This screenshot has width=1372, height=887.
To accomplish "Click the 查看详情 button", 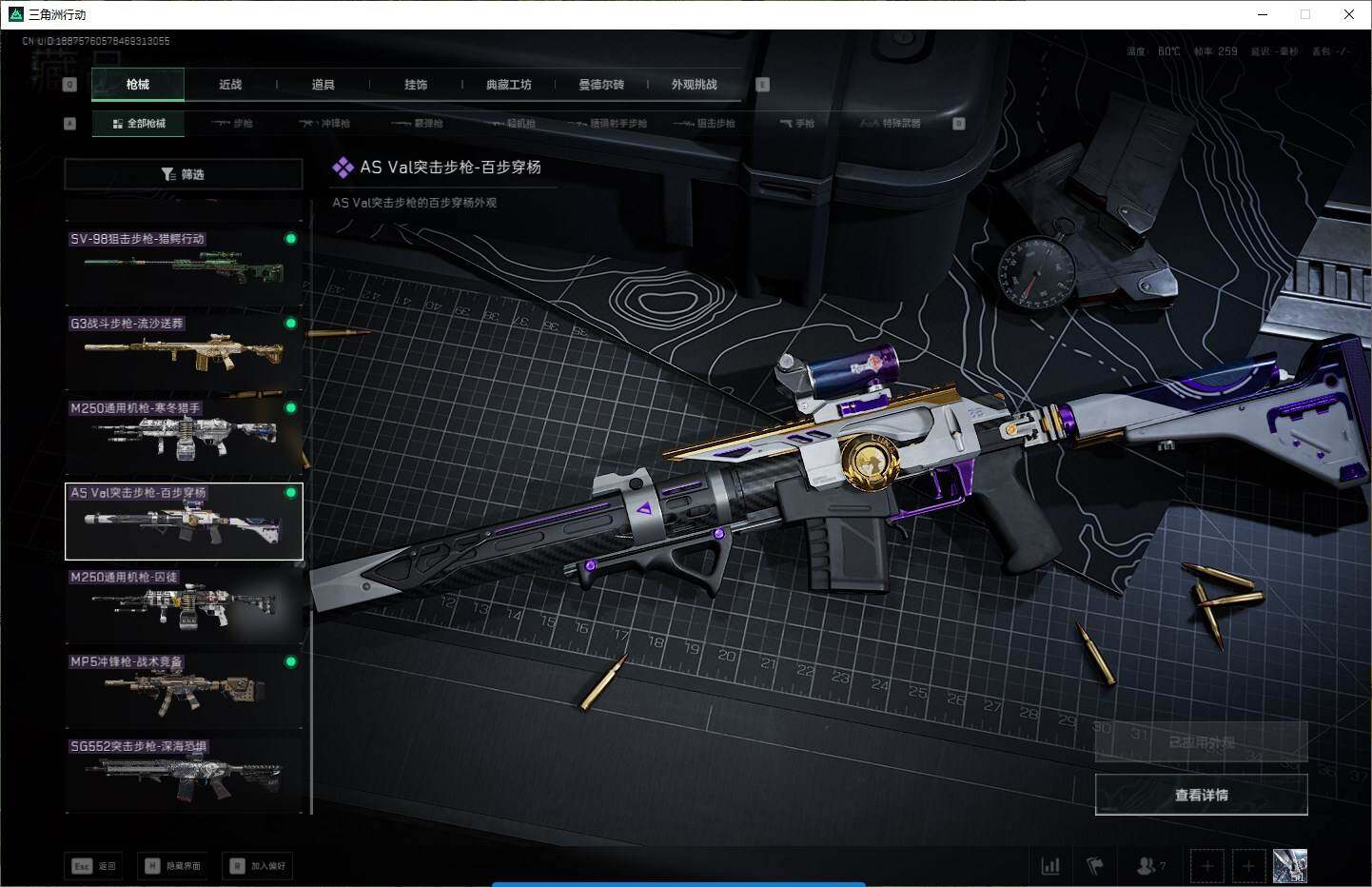I will (1202, 795).
